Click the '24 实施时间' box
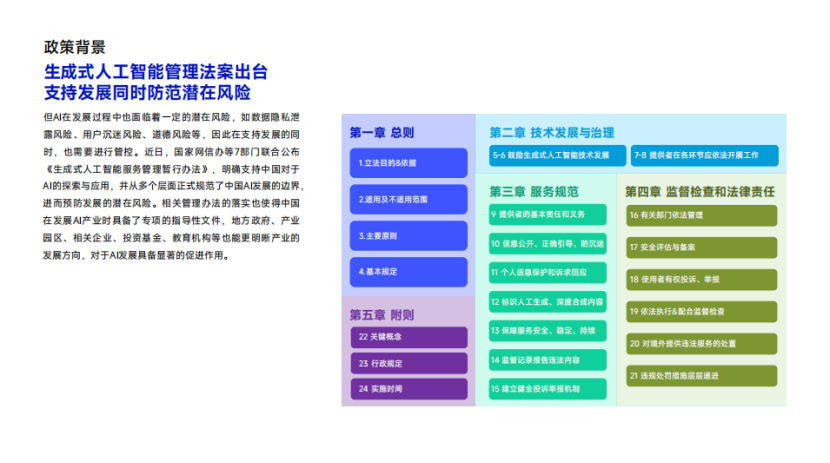 coord(409,389)
